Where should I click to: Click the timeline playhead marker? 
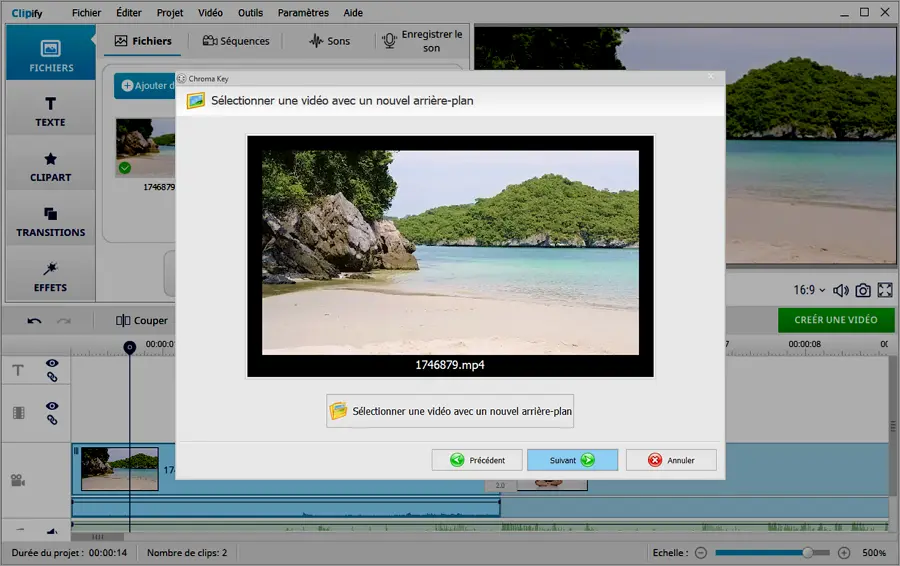pyautogui.click(x=130, y=347)
